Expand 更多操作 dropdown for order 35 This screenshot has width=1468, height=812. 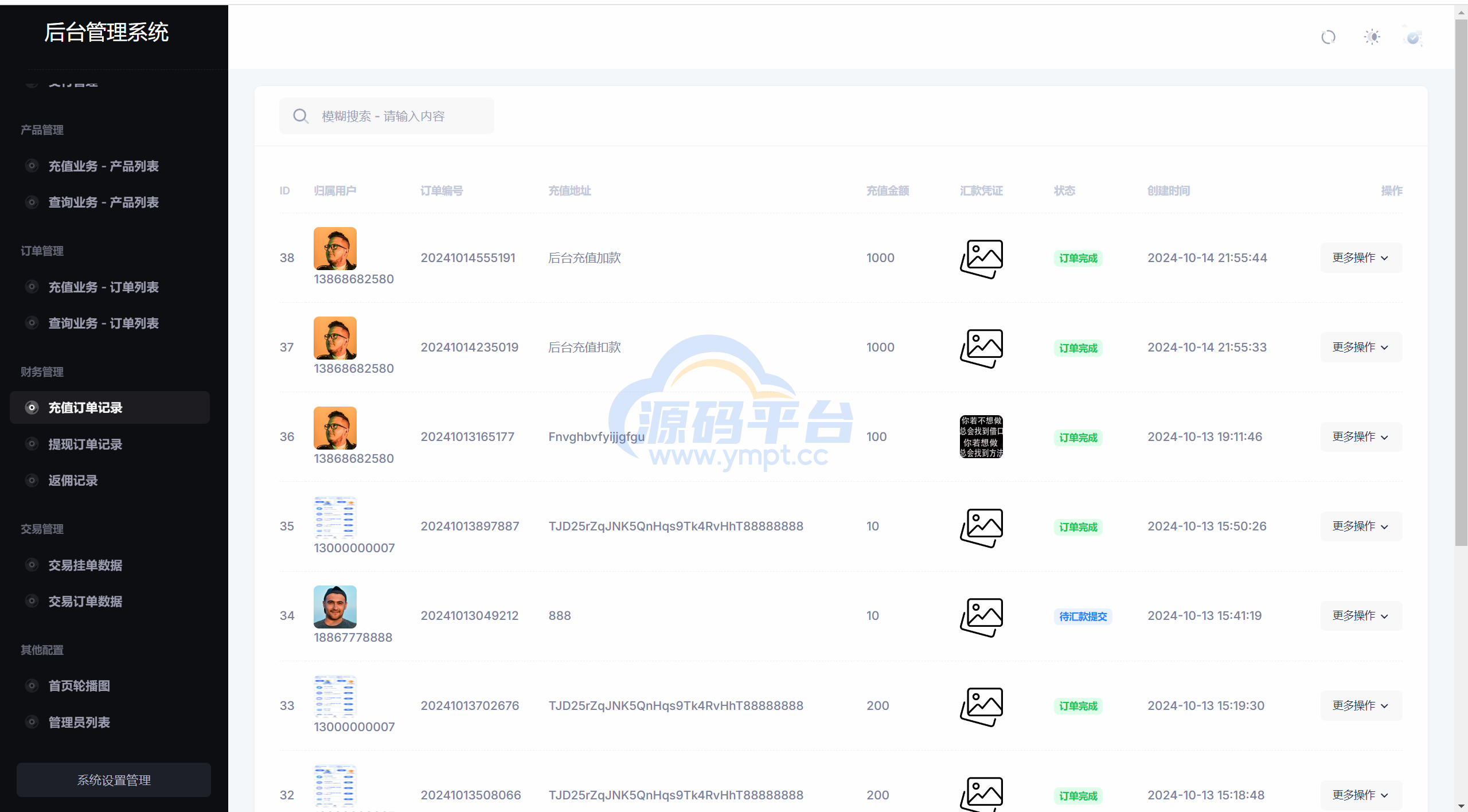pyautogui.click(x=1361, y=526)
